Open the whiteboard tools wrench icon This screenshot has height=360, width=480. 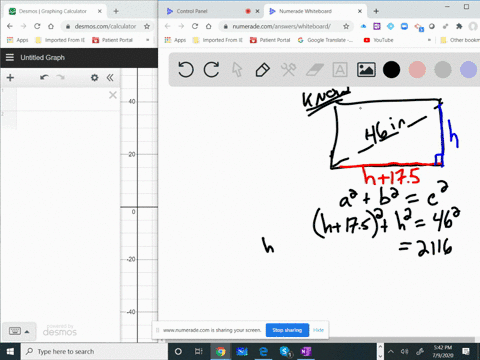288,70
